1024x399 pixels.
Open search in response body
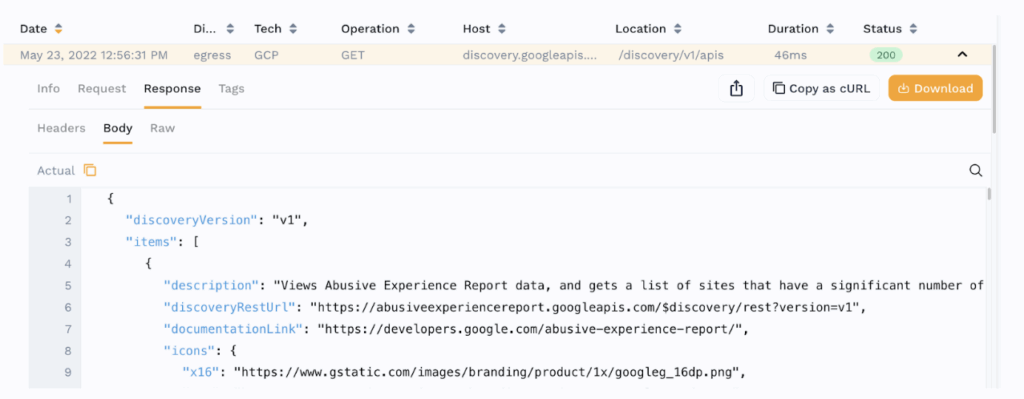[976, 170]
